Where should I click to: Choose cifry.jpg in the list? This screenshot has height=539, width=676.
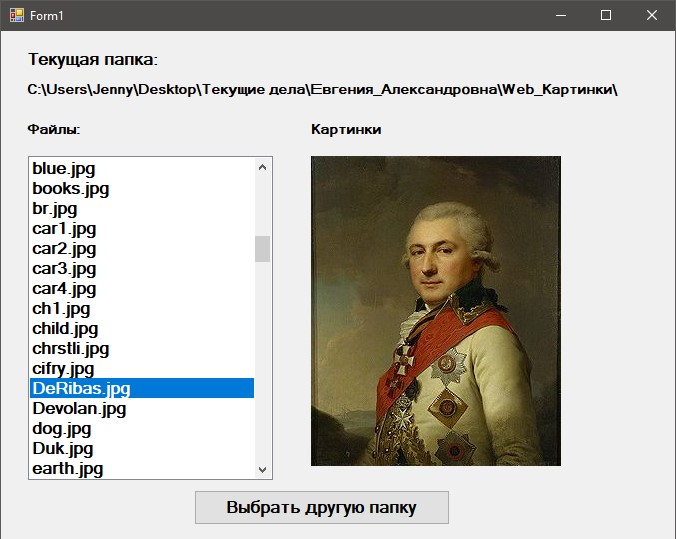63,369
